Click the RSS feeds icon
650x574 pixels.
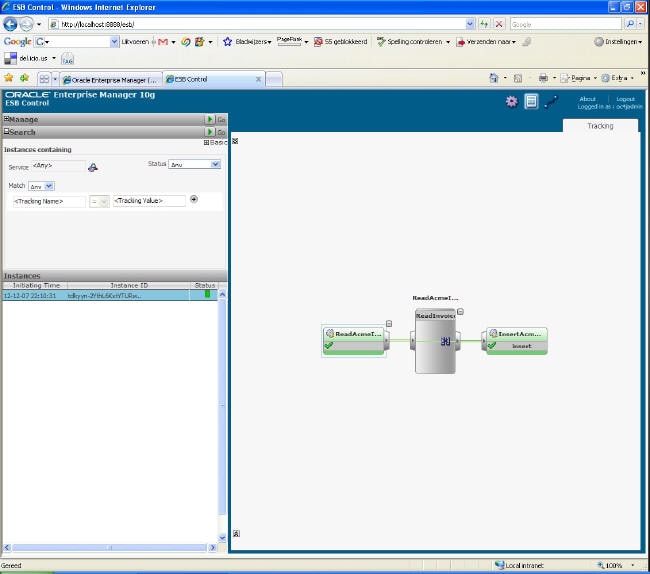[518, 78]
